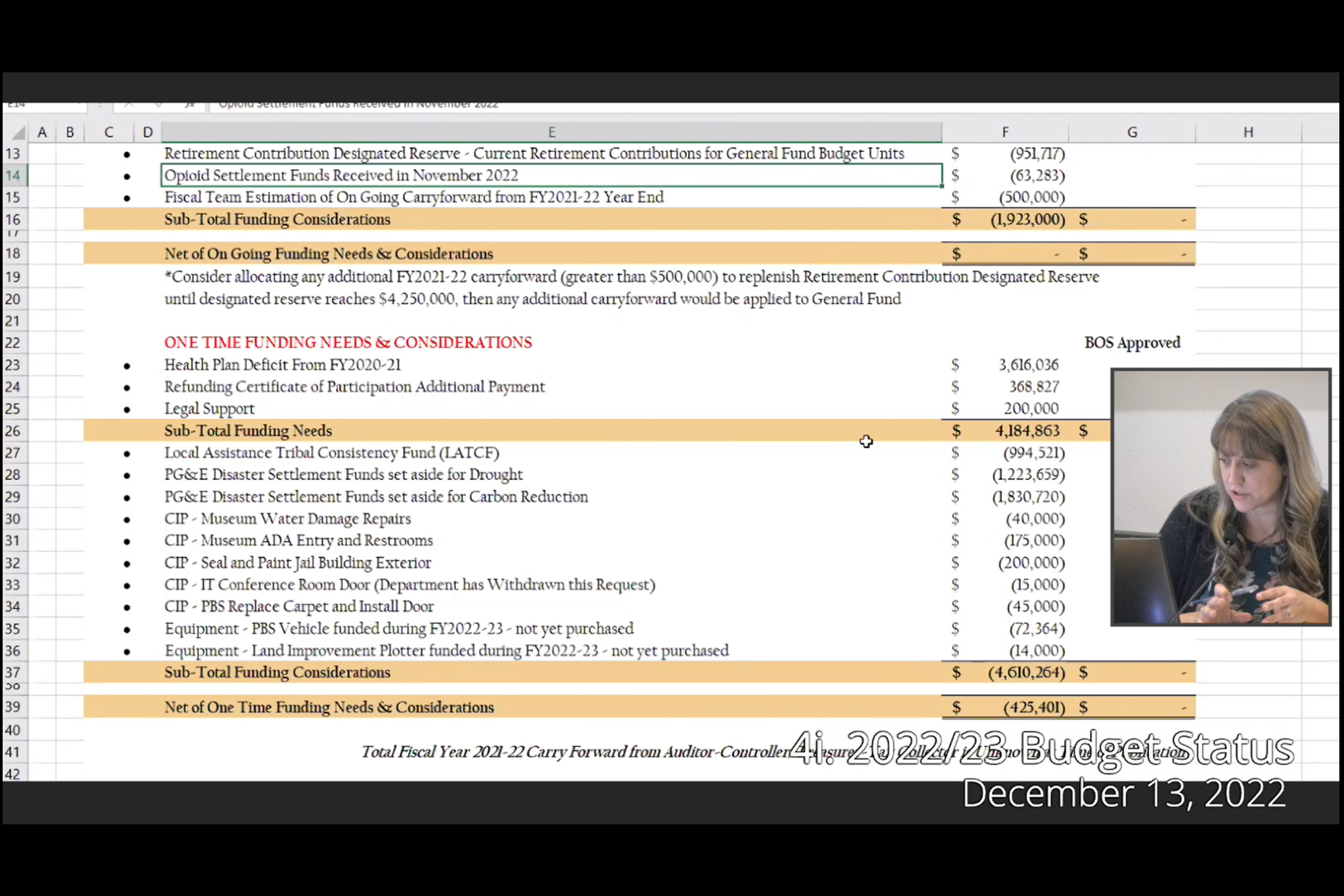This screenshot has height=896, width=1344.
Task: Click the BOS Approved header cell
Action: pos(1132,342)
